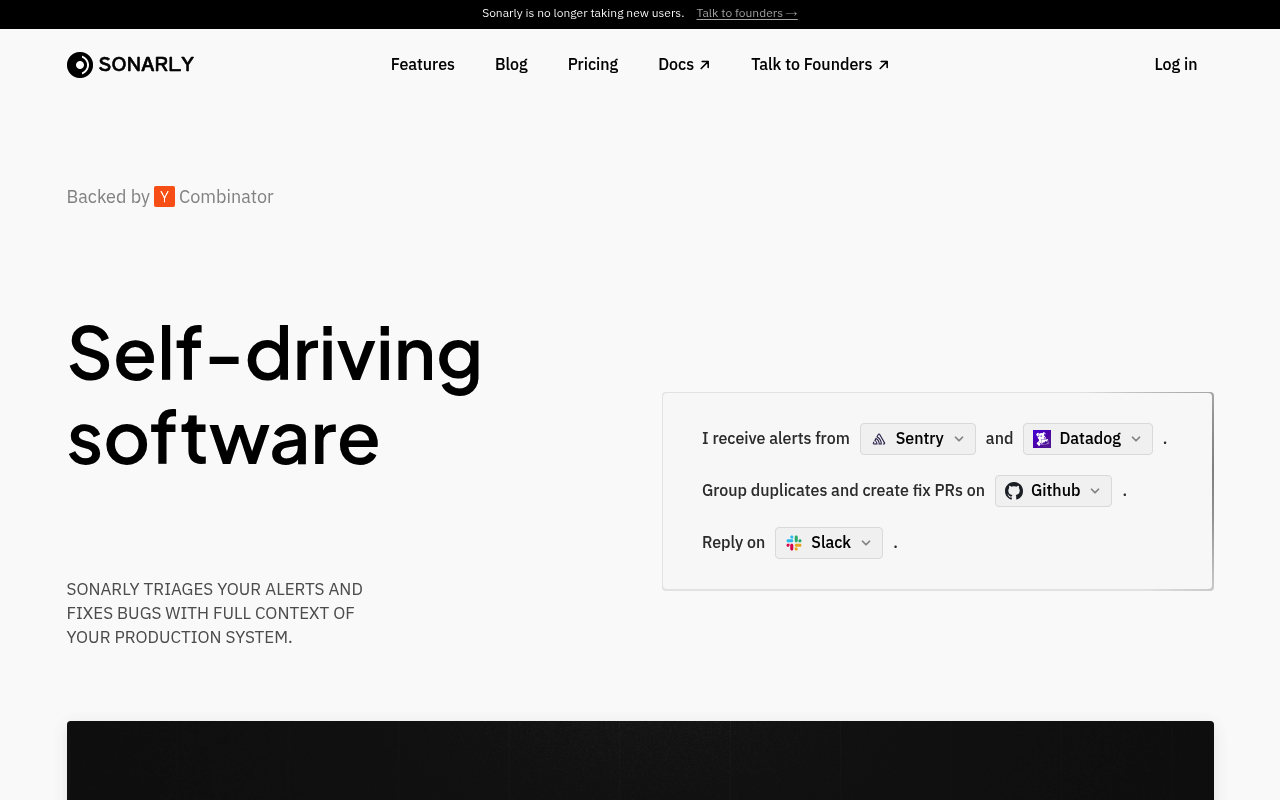Expand the chevron next to Sentry

(x=959, y=439)
